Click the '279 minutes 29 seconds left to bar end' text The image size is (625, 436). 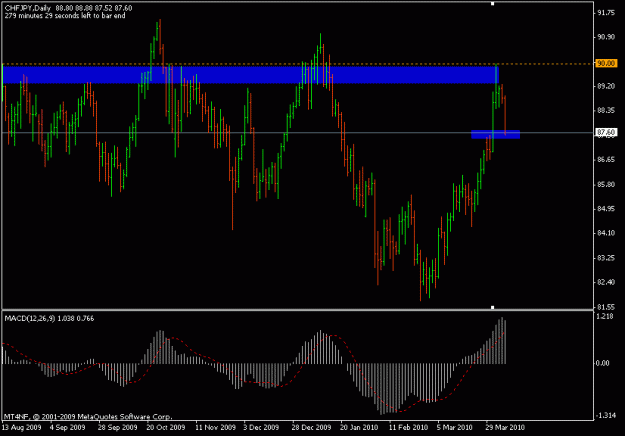(65, 16)
